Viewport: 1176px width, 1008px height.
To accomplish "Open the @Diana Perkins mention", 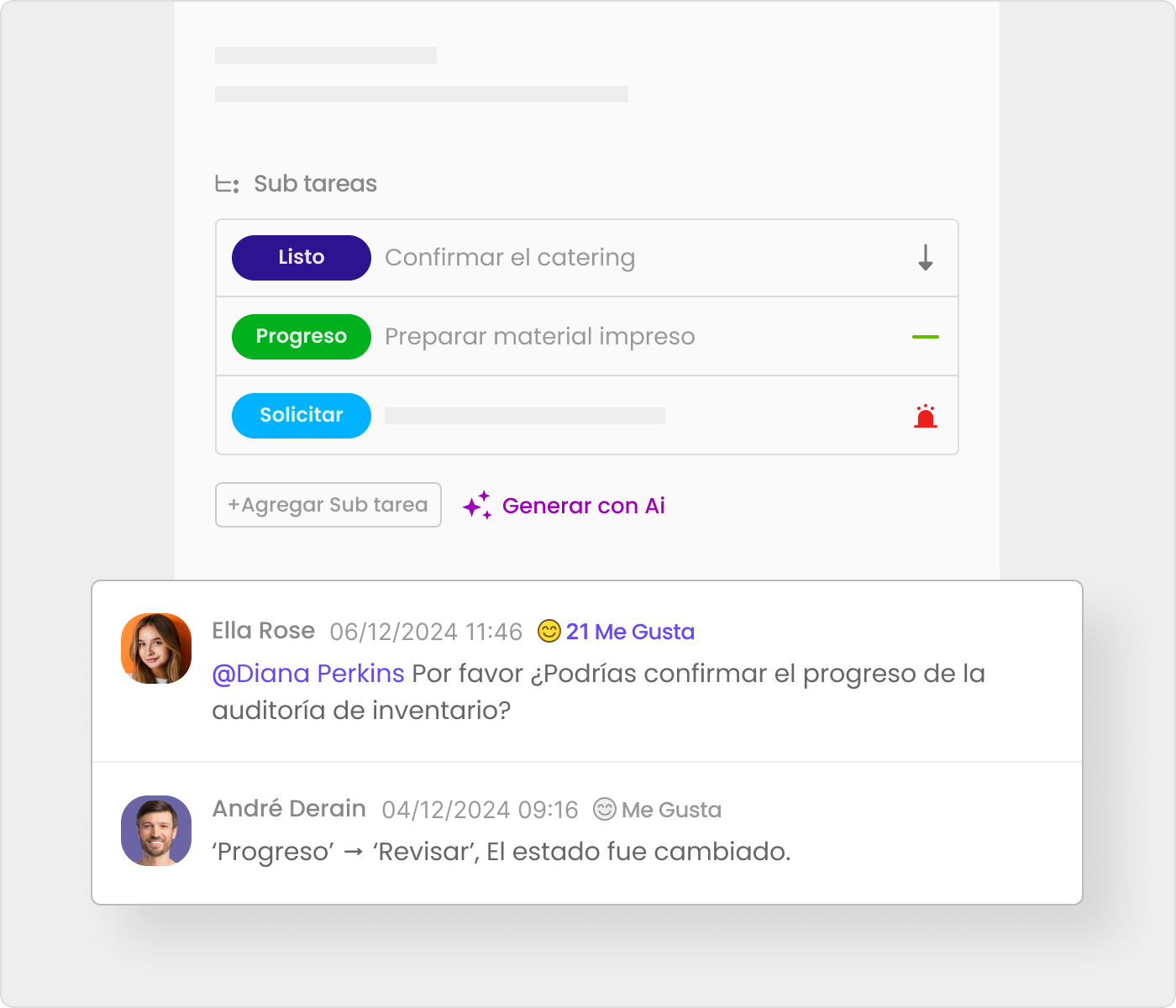I will (x=308, y=674).
